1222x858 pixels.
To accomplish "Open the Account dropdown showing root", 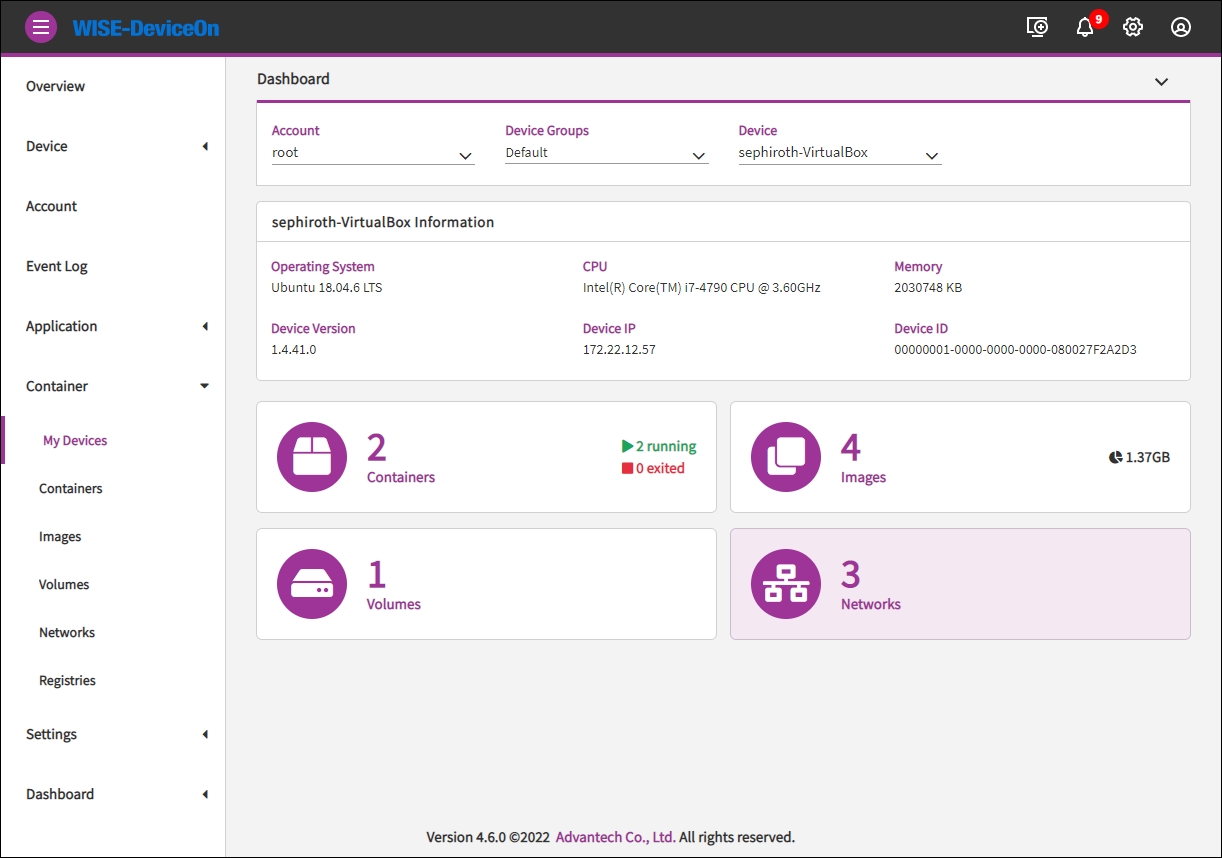I will pos(372,154).
